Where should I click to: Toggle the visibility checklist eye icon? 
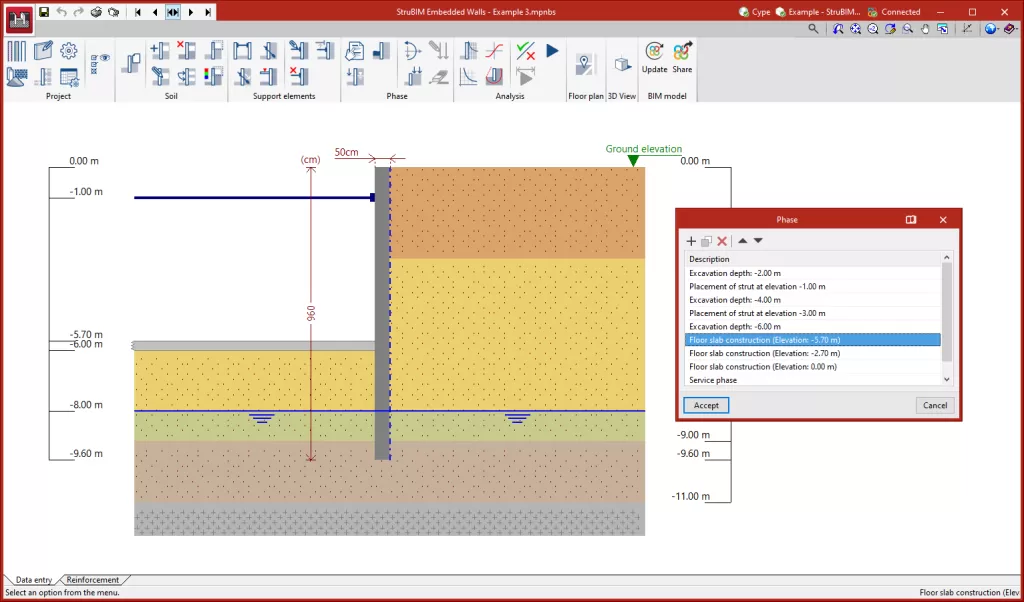coord(100,63)
